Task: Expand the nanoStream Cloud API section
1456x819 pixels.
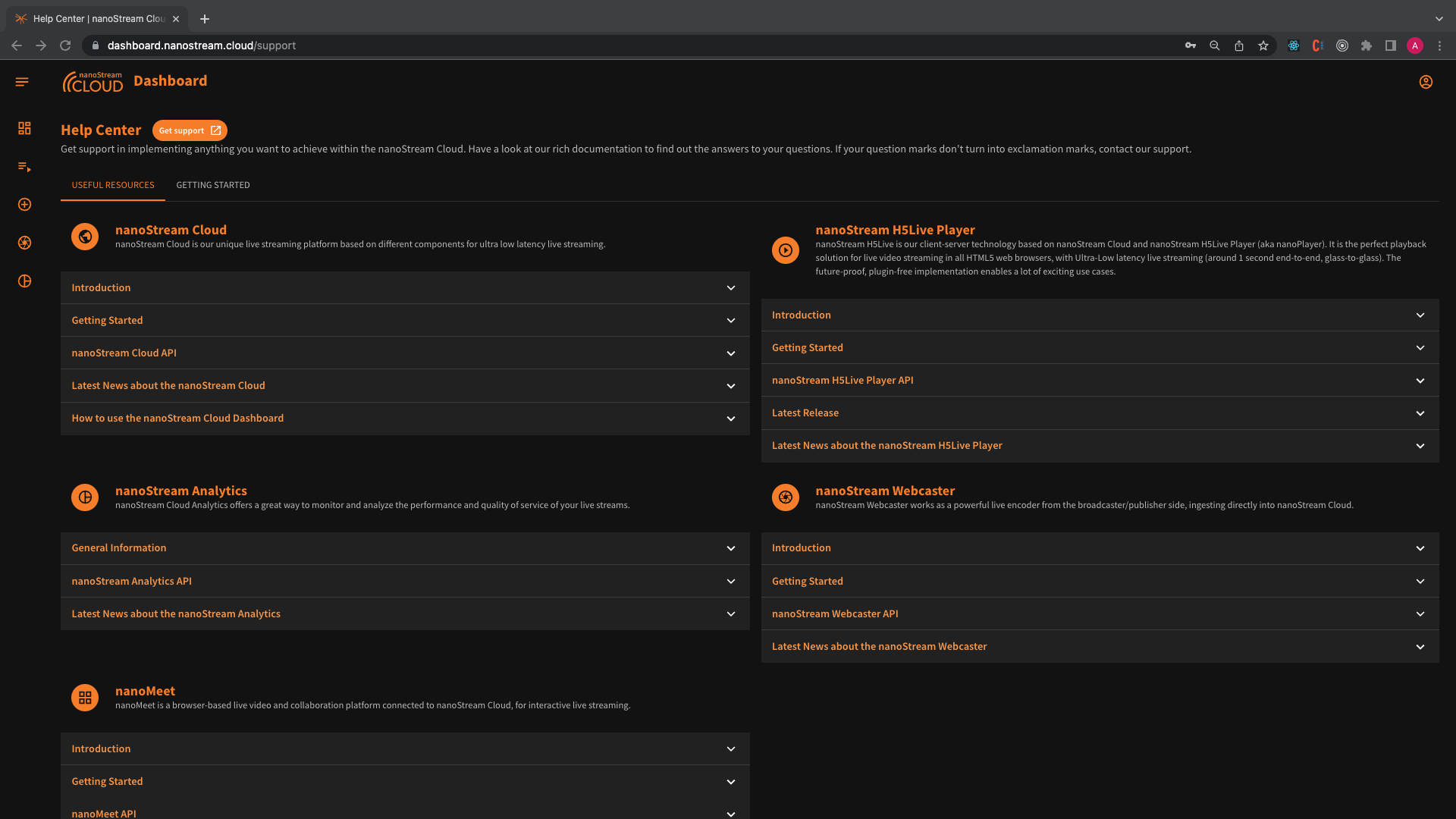Action: click(x=405, y=353)
